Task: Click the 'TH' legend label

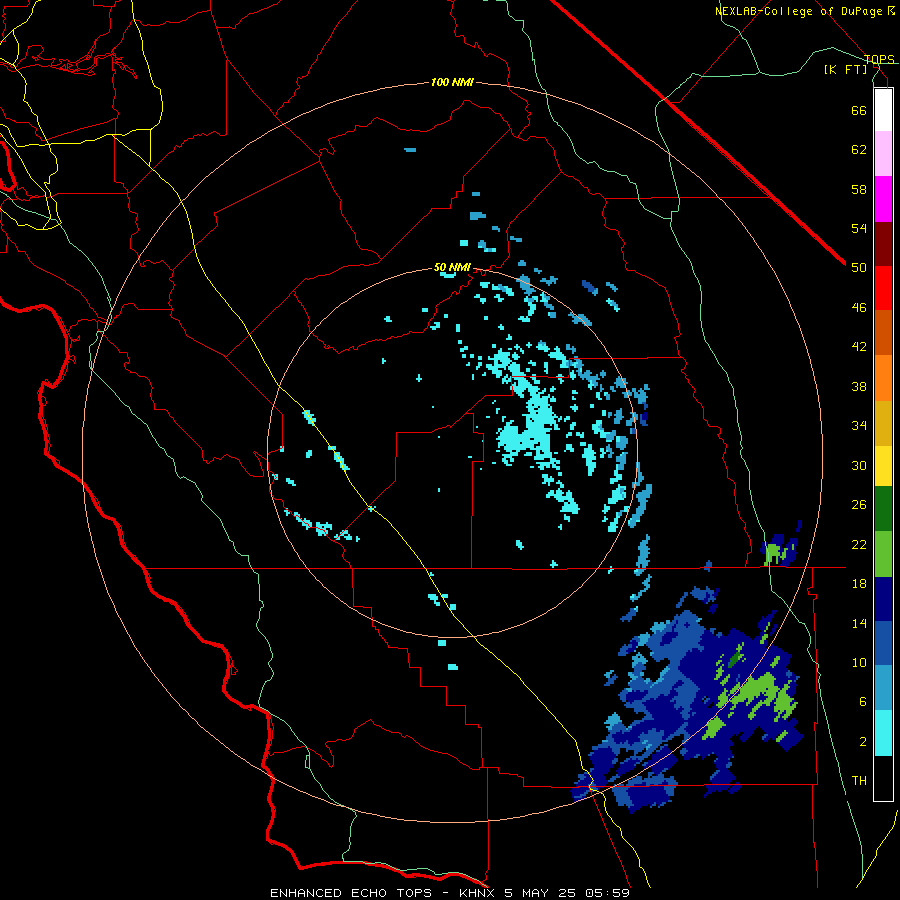Action: 859,780
